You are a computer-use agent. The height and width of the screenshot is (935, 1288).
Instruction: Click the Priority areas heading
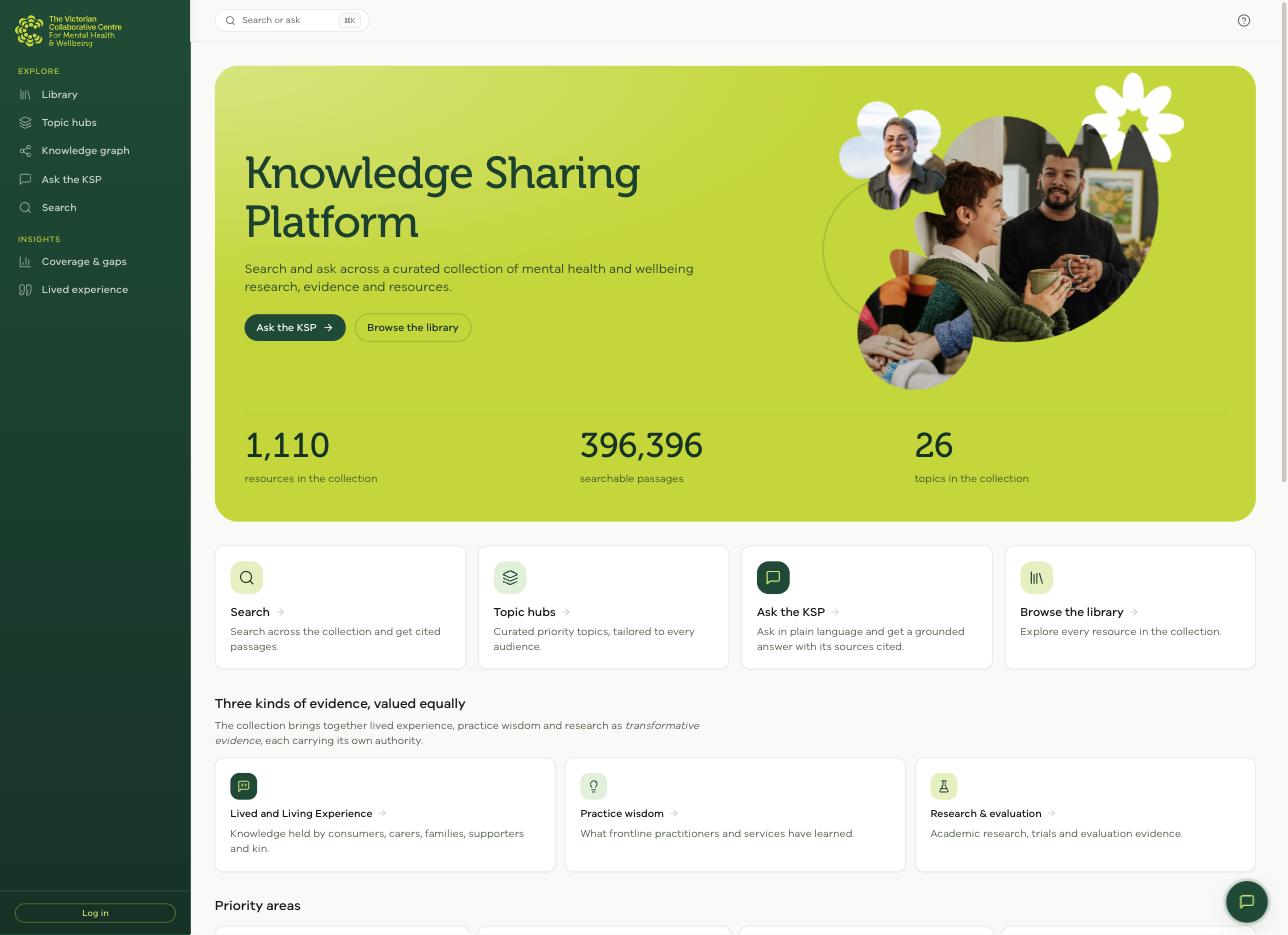click(257, 905)
